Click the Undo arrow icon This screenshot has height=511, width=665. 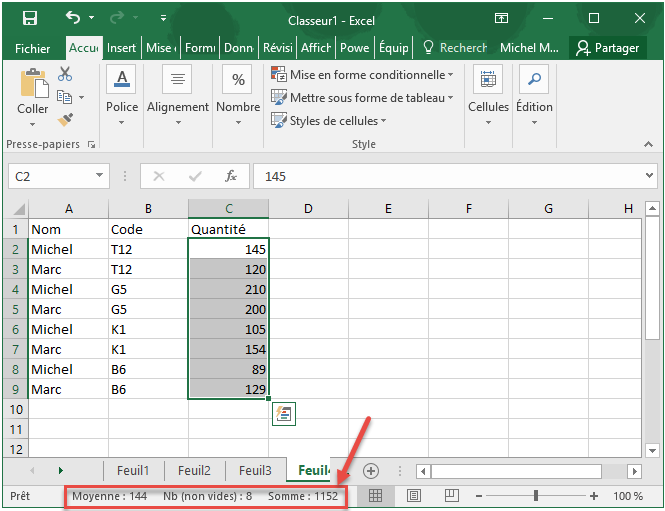(x=74, y=18)
